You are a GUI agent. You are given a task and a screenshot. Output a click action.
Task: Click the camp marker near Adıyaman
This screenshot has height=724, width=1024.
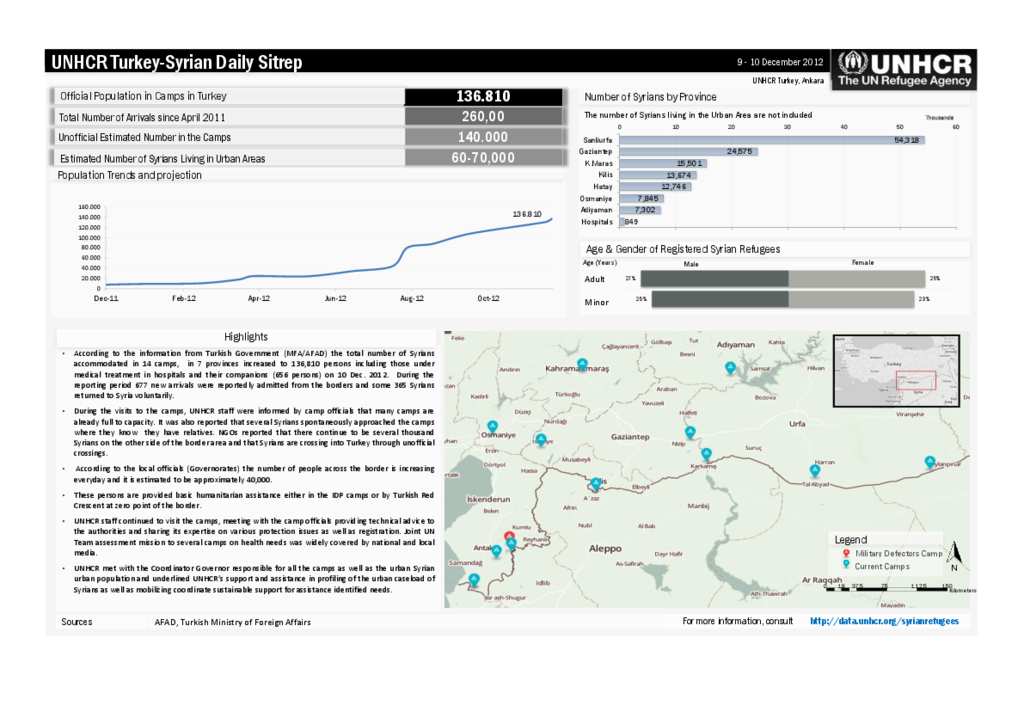730,368
